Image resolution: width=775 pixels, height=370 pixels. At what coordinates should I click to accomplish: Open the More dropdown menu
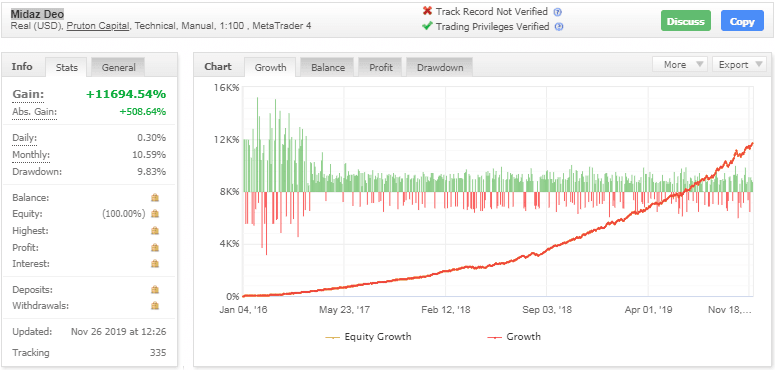pyautogui.click(x=680, y=65)
